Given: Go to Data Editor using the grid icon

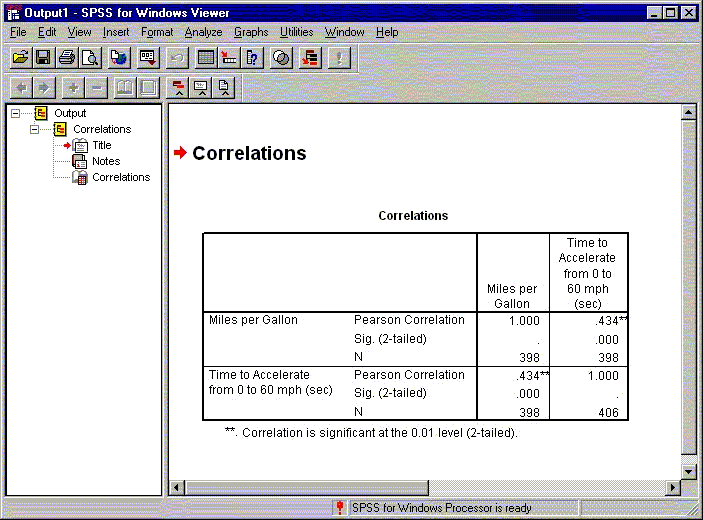Looking at the screenshot, I should pyautogui.click(x=206, y=58).
